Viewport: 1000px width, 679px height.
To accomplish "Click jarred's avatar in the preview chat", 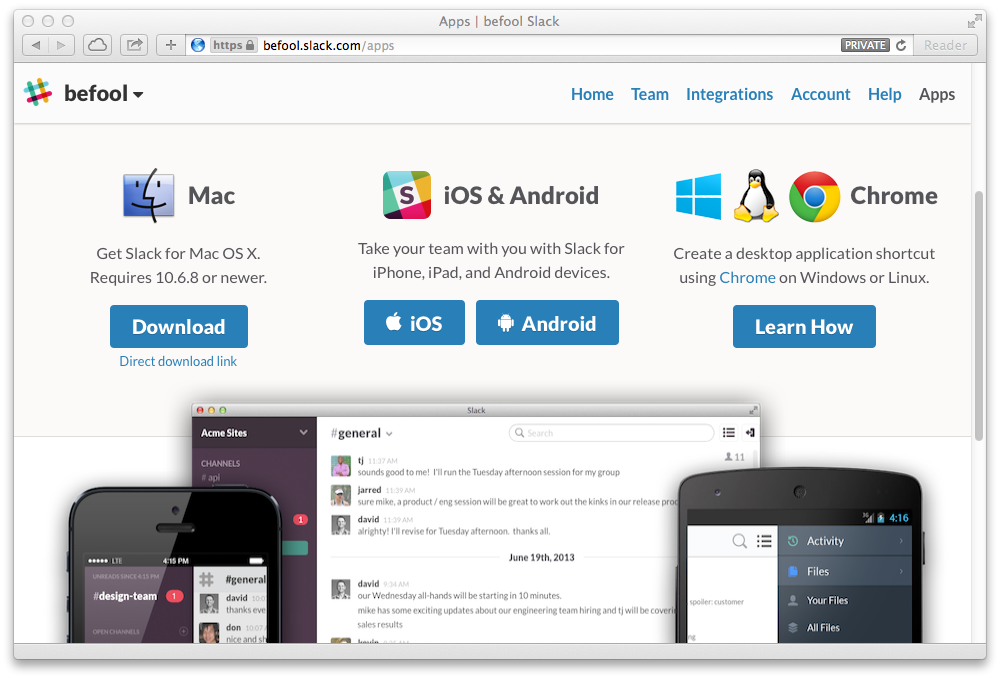I will 341,495.
